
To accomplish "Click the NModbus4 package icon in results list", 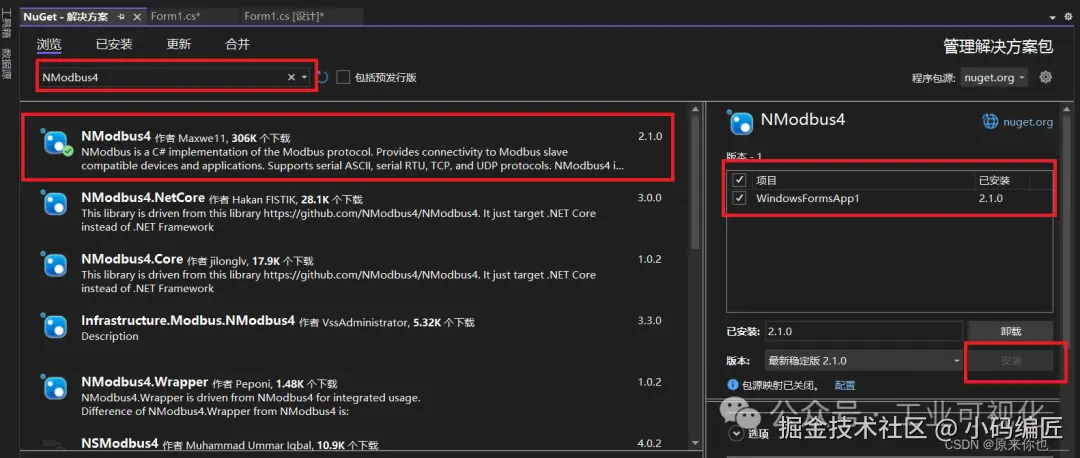I will click(55, 143).
